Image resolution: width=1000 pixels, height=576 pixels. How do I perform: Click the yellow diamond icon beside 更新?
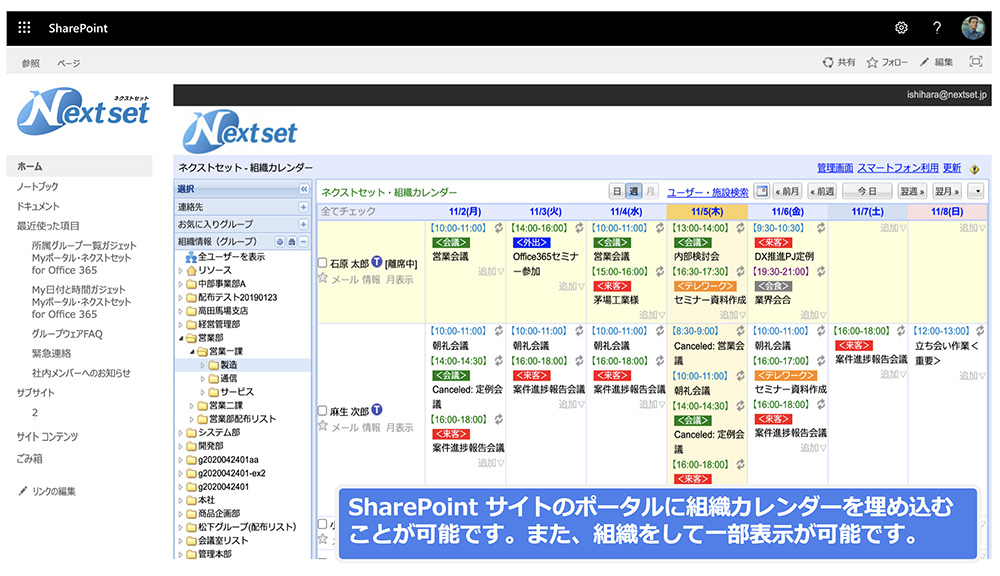[x=974, y=169]
